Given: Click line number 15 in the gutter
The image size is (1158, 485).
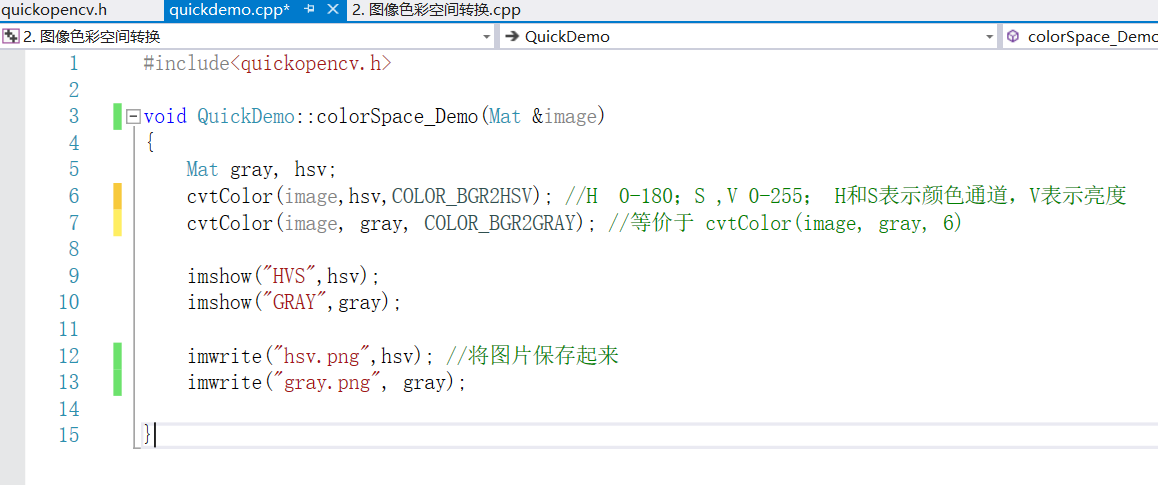Looking at the screenshot, I should (67, 436).
